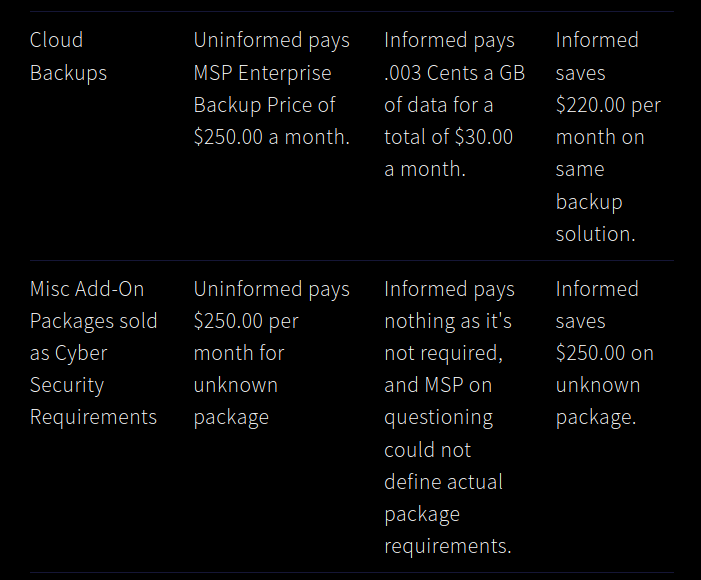This screenshot has height=580, width=701.
Task: Click the ".003 Cents a GB" text
Action: coord(454,73)
